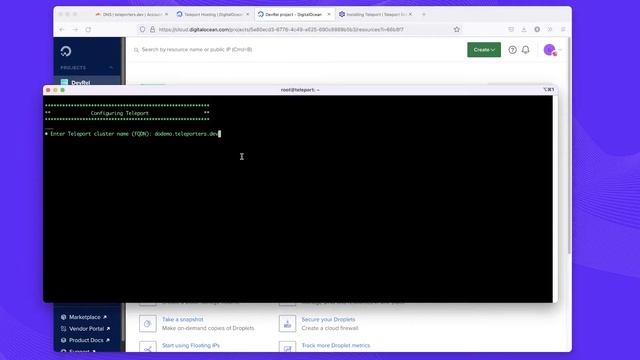
Task: Click the Marketplace icon in sidebar
Action: pyautogui.click(x=63, y=317)
